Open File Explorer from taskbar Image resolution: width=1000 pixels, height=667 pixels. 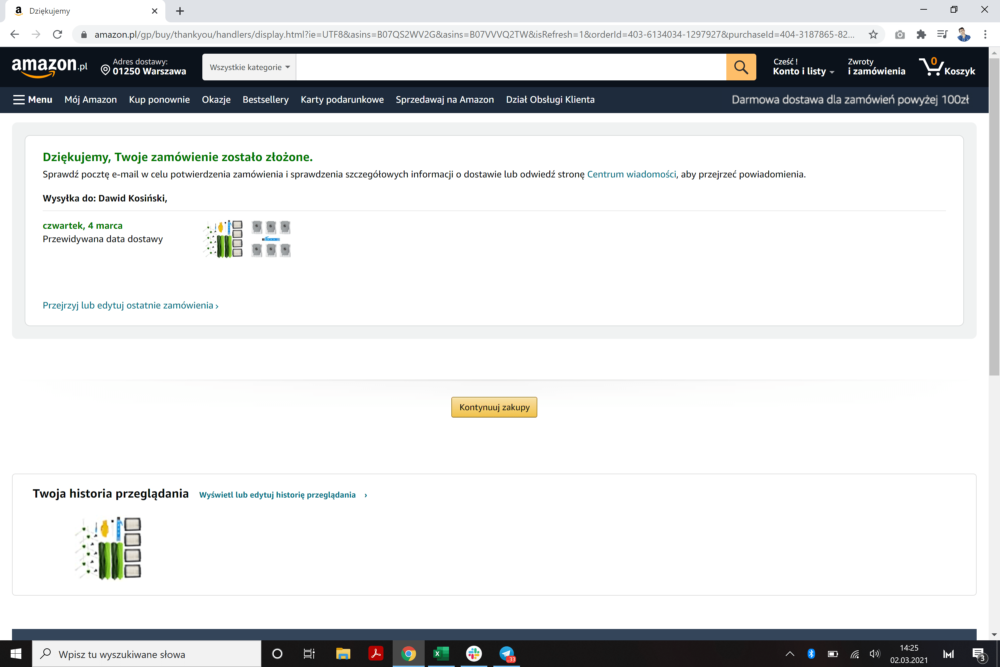(343, 654)
